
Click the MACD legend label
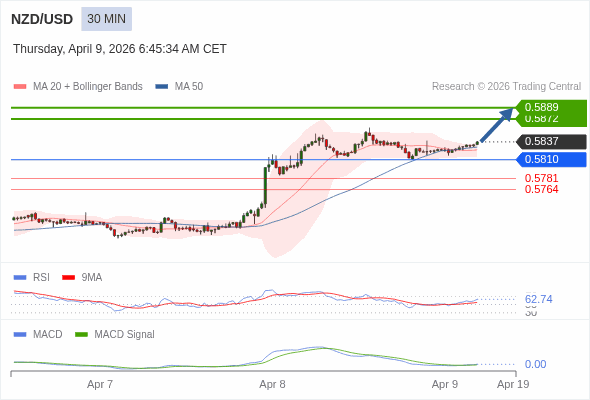pos(47,335)
